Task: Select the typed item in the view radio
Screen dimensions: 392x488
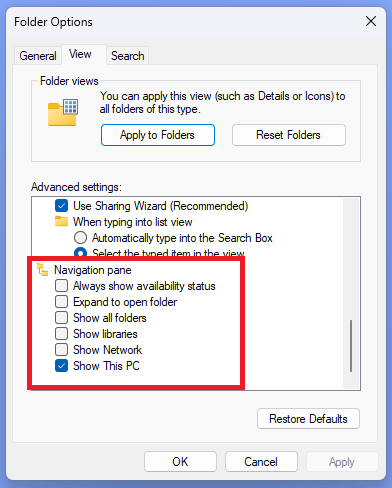Action: click(80, 252)
